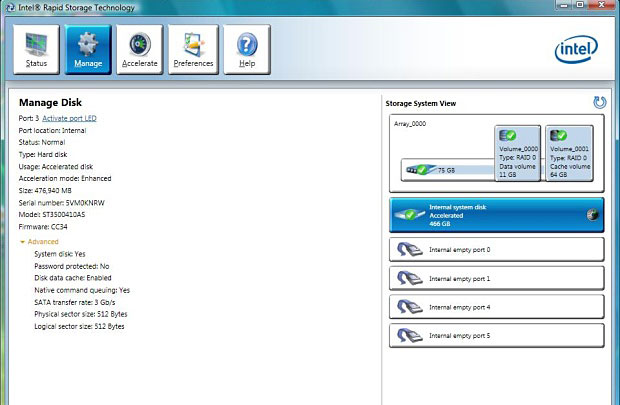
Task: Click Disk data cache Enabled text
Action: (x=73, y=278)
